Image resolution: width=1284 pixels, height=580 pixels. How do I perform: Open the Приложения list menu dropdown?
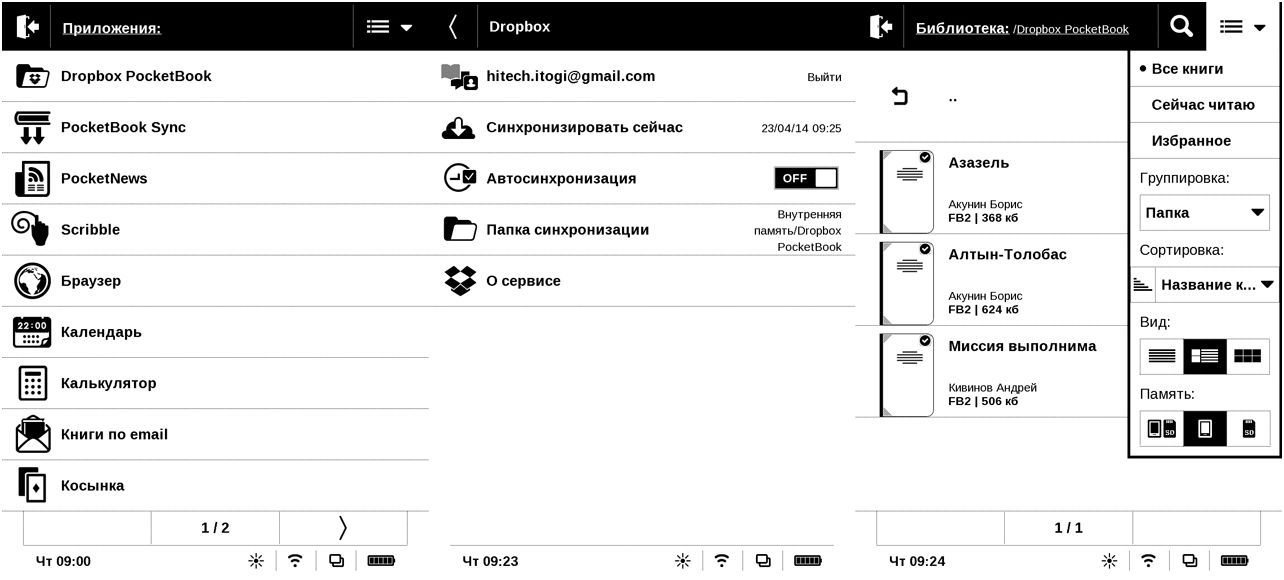pos(389,27)
